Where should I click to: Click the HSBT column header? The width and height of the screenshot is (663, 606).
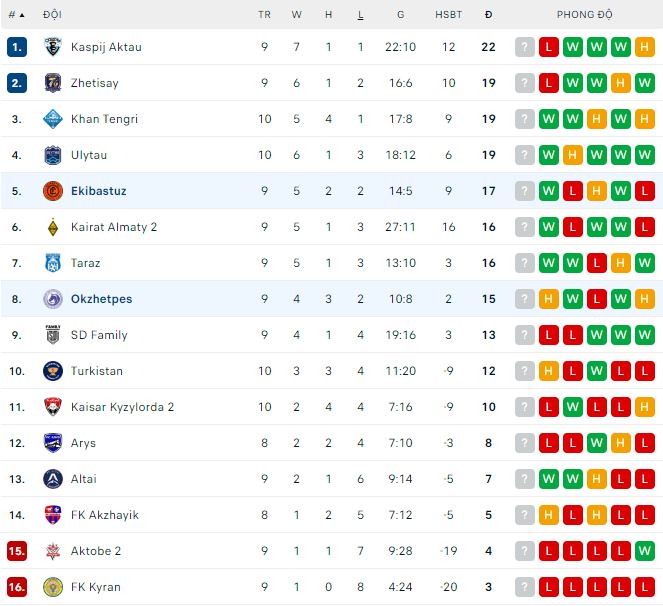pyautogui.click(x=449, y=15)
